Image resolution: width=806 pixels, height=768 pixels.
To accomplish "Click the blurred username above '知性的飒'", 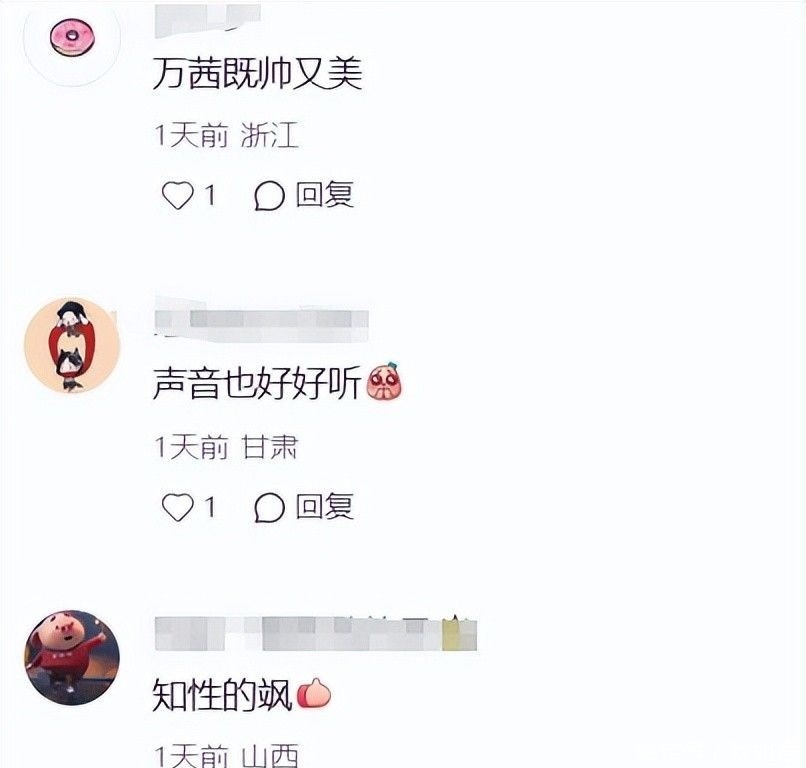I will (316, 633).
